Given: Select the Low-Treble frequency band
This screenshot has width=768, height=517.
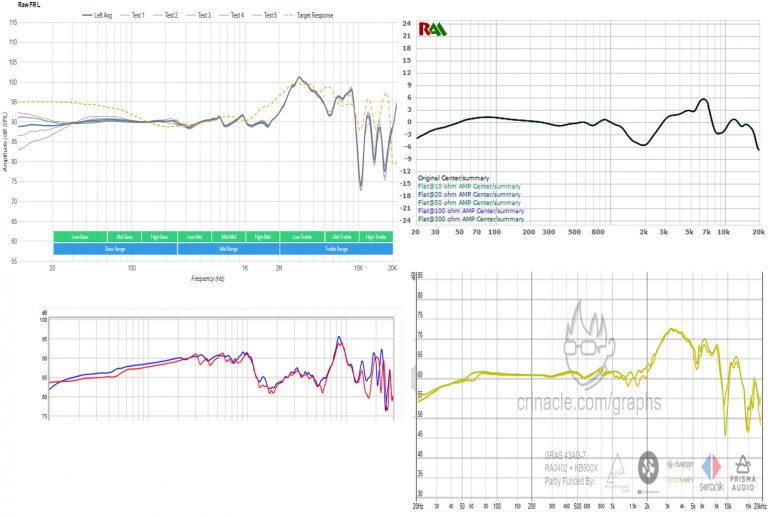Looking at the screenshot, I should coord(302,236).
